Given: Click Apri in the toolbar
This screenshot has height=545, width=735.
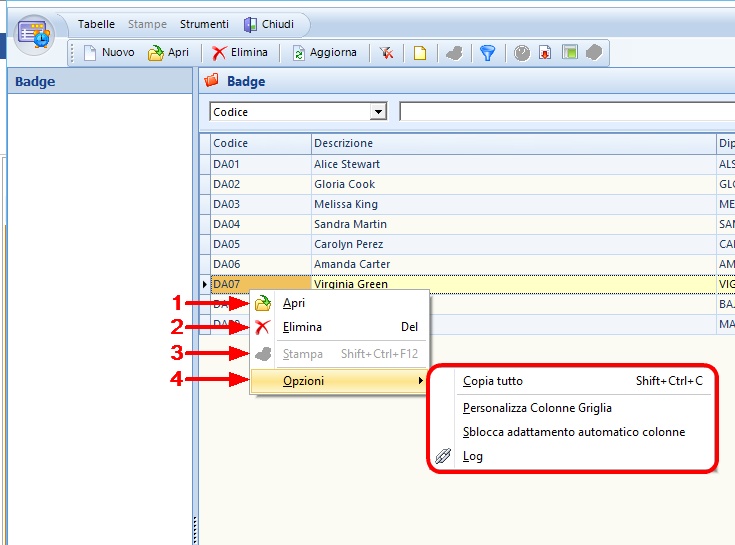Looking at the screenshot, I should coord(168,53).
